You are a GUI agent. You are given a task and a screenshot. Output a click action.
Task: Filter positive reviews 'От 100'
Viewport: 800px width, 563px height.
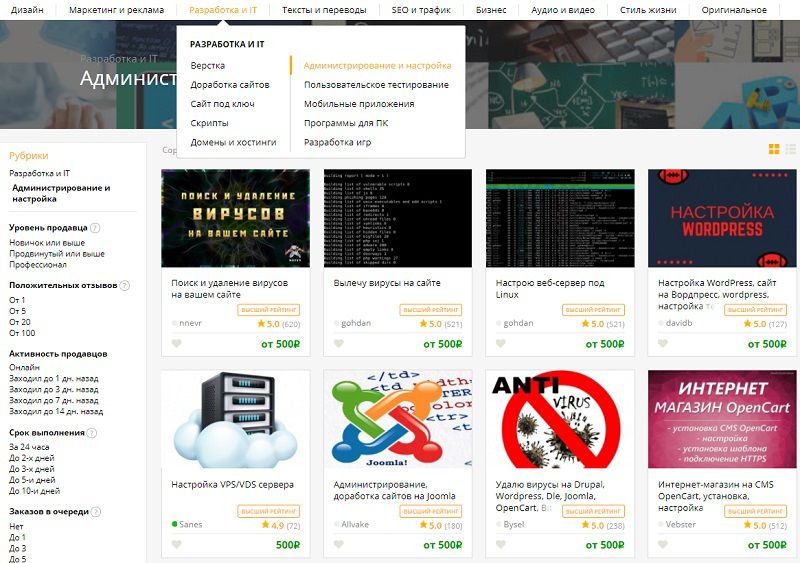pyautogui.click(x=22, y=333)
